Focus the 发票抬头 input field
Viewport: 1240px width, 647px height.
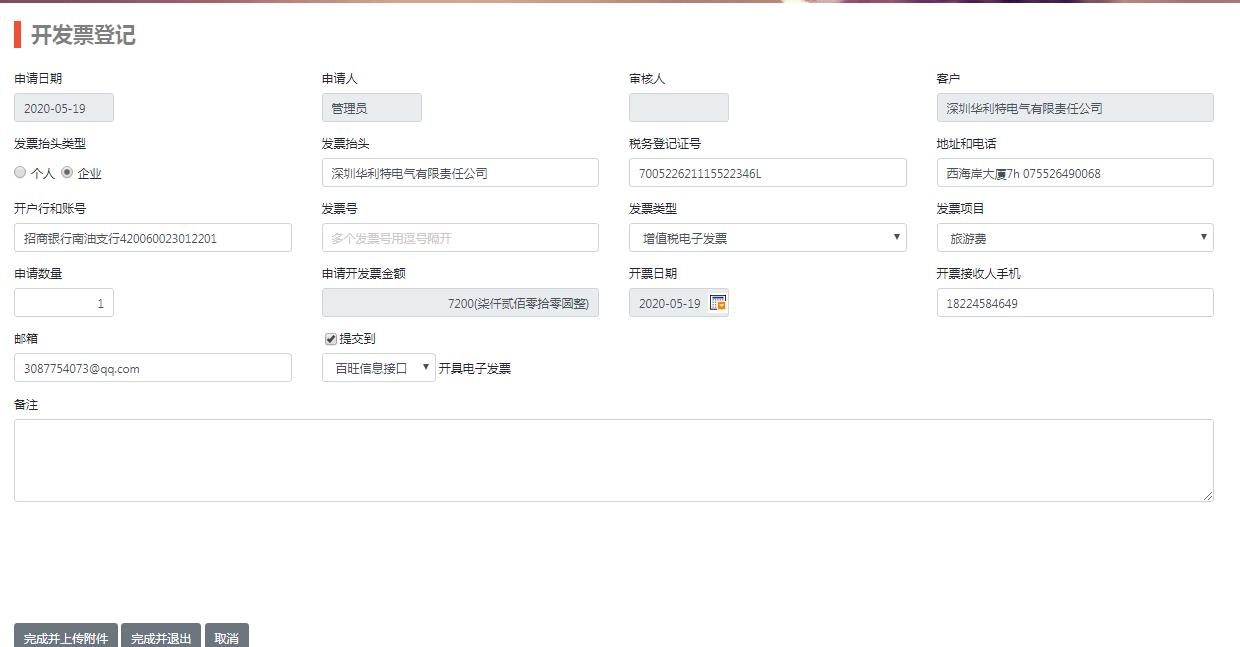pyautogui.click(x=460, y=173)
